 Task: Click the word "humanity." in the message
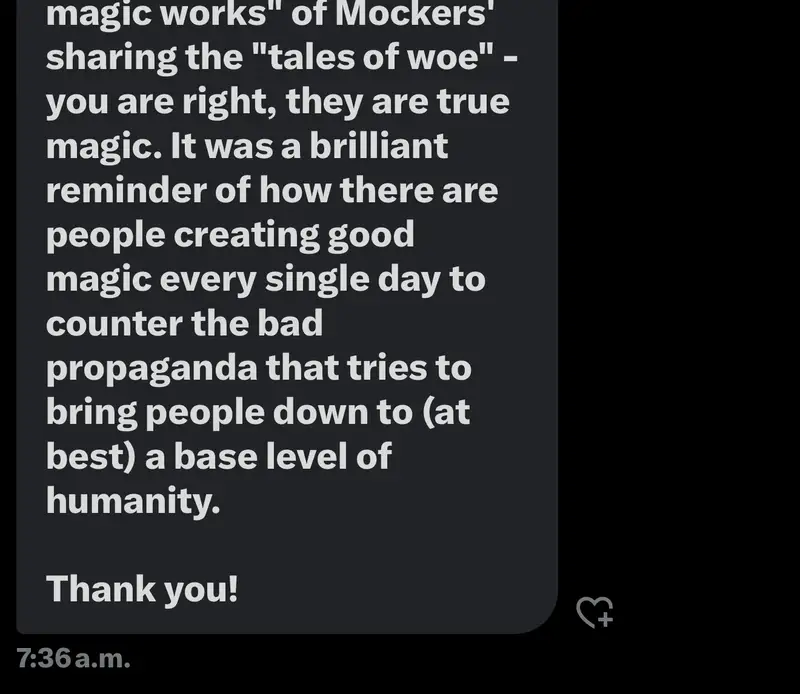pos(133,500)
